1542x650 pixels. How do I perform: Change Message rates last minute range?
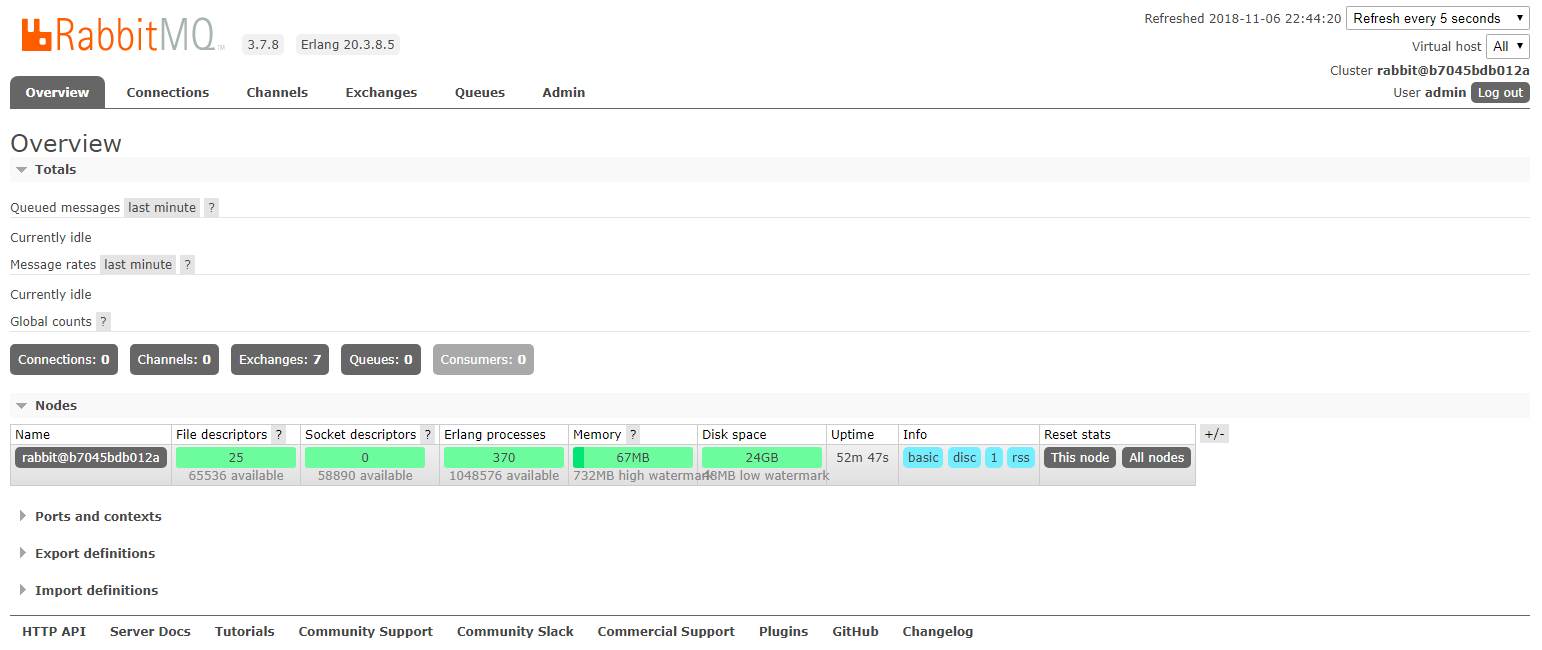coord(138,265)
